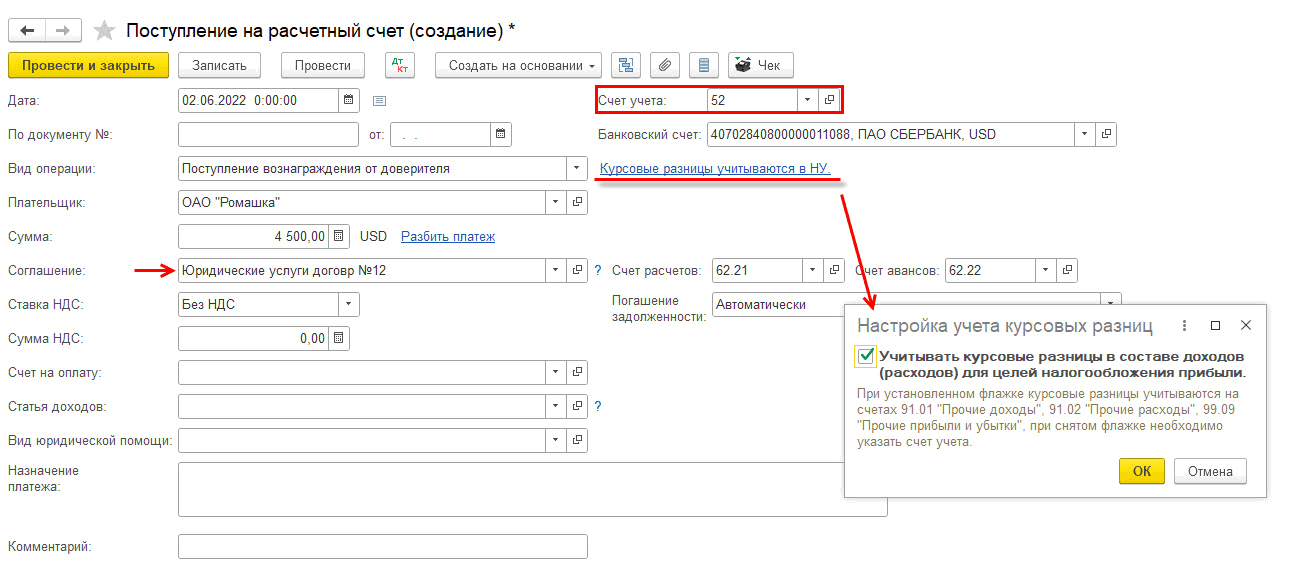The height and width of the screenshot is (579, 1300).
Task: Open calculator for Сумма field
Action: tap(339, 237)
